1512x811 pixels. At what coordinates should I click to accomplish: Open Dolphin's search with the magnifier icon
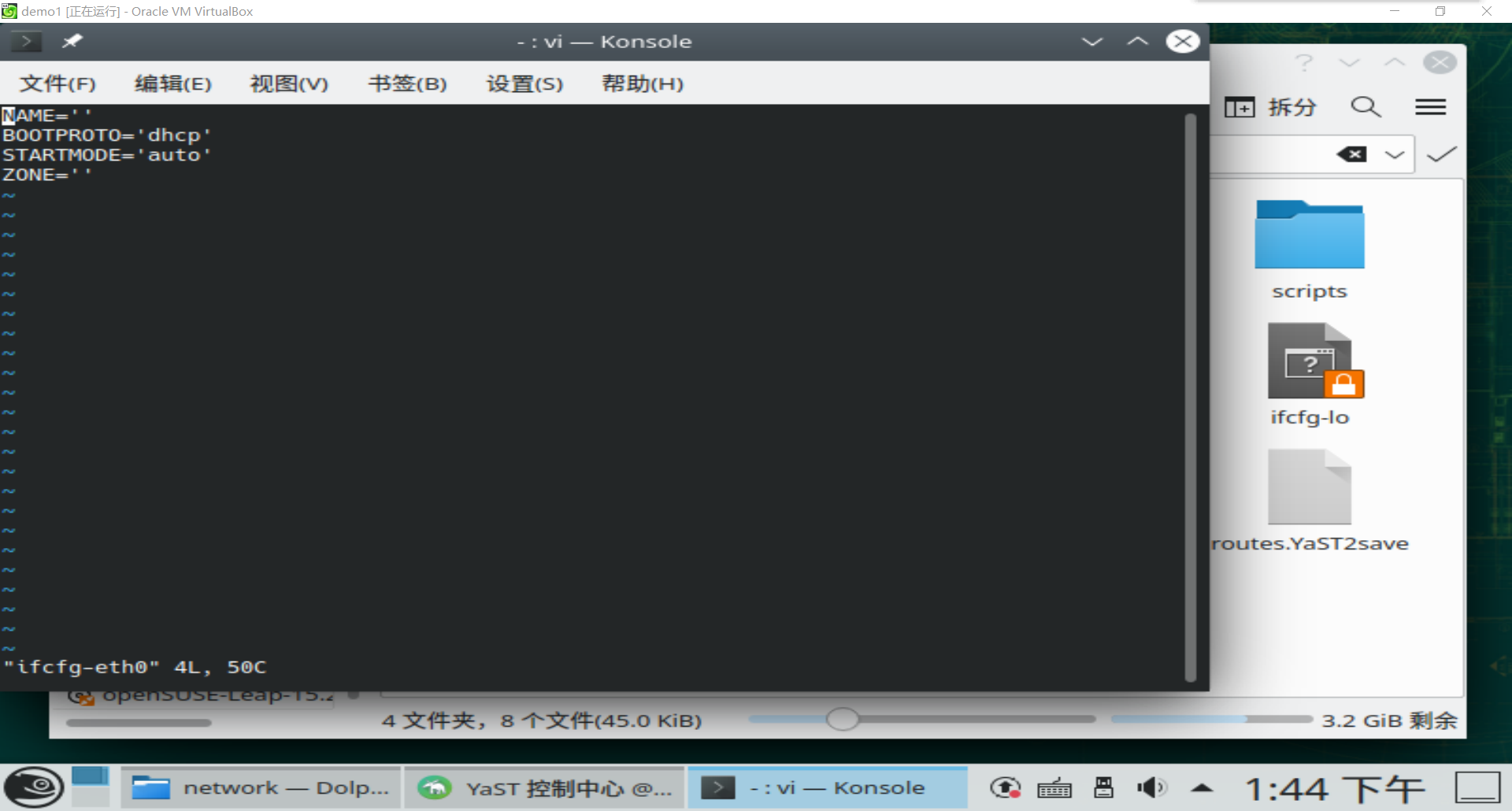coord(1366,107)
